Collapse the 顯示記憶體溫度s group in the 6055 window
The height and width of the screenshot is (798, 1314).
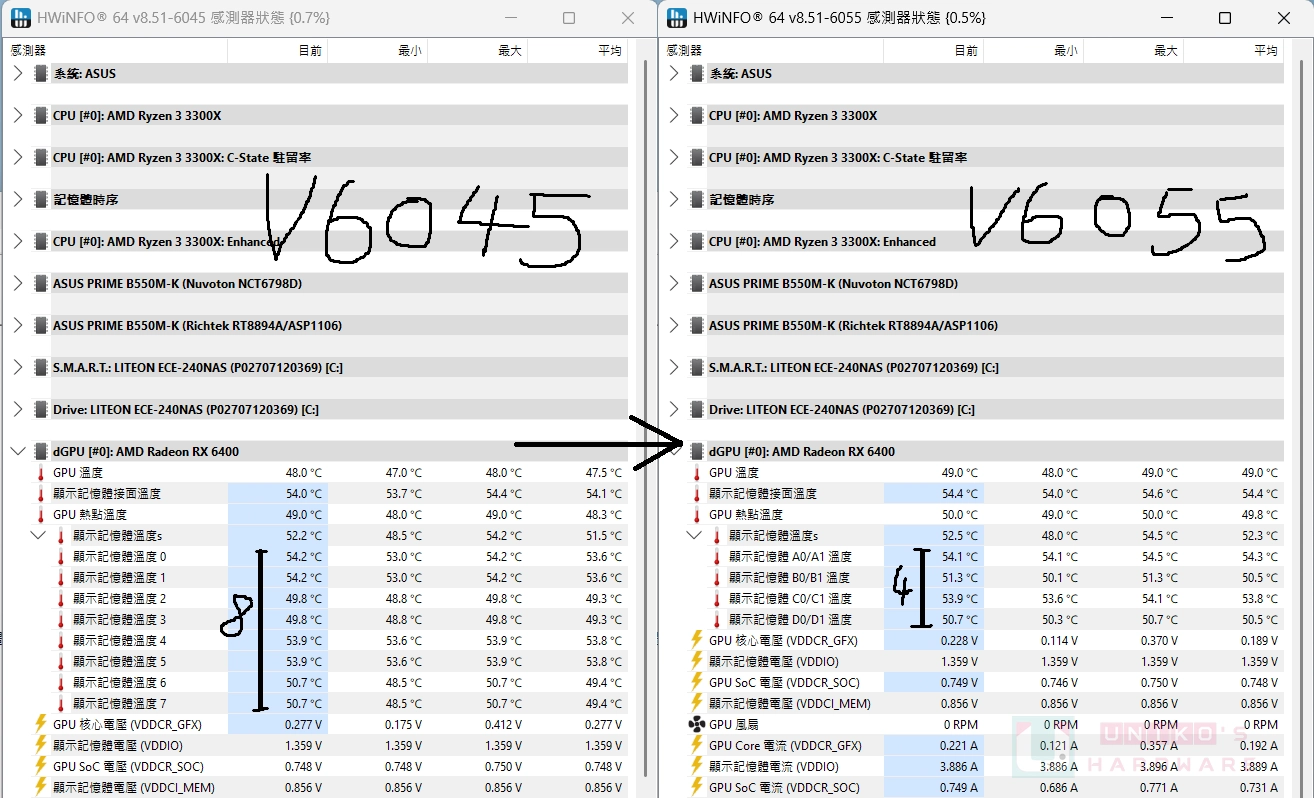click(x=694, y=535)
